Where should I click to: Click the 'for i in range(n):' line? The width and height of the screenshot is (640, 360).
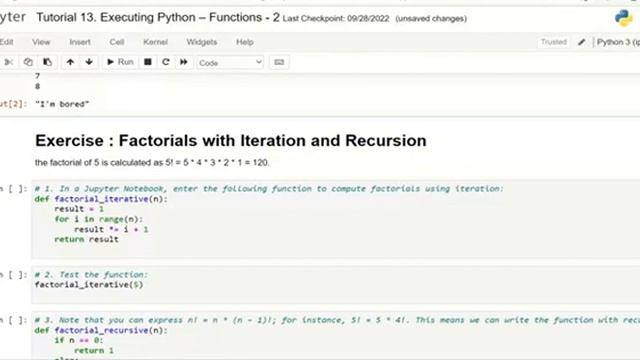click(x=99, y=219)
